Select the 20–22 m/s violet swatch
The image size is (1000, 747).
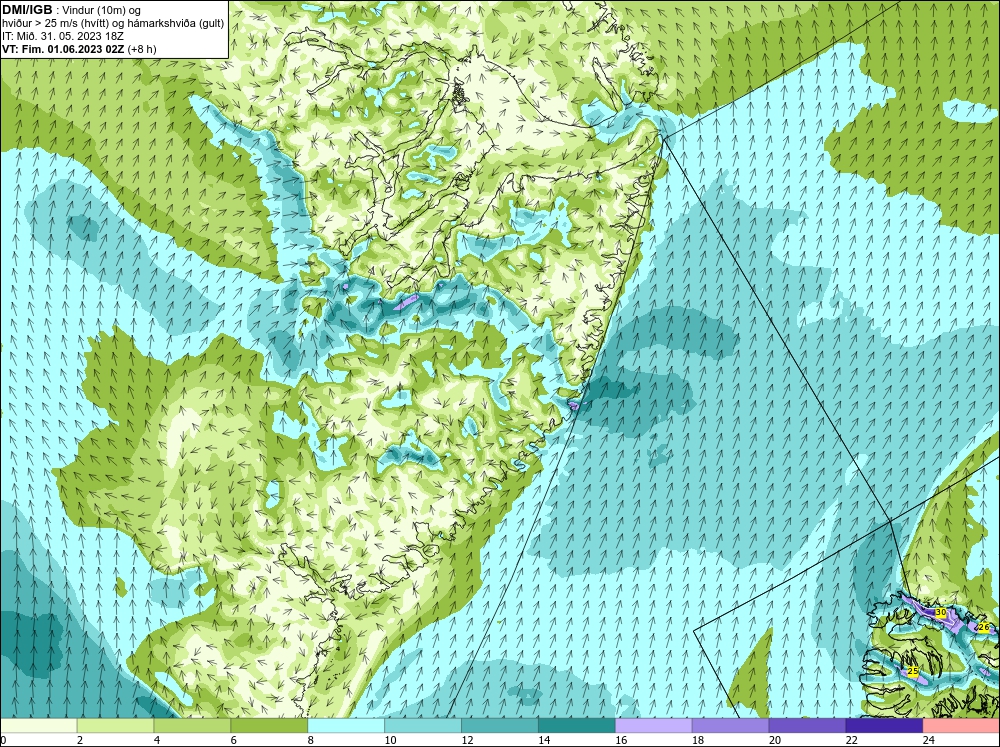807,726
